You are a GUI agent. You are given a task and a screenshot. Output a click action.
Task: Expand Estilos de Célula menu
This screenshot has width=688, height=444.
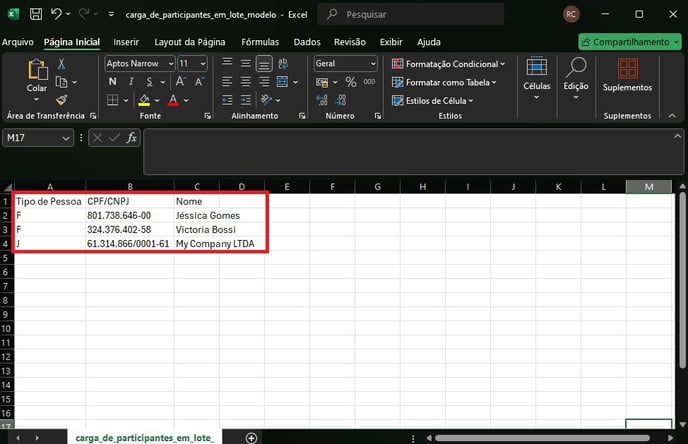pyautogui.click(x=433, y=101)
